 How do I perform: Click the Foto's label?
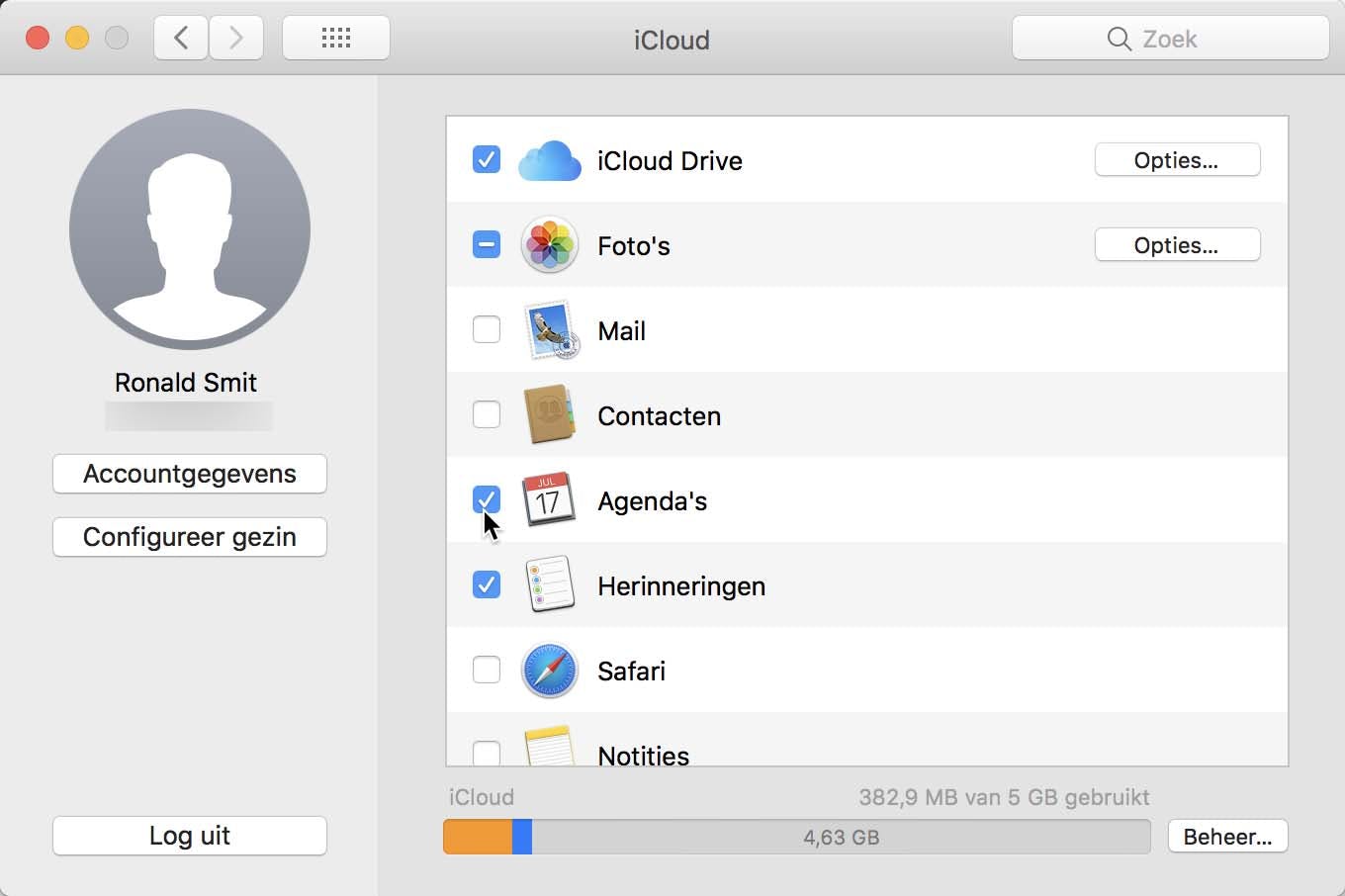[634, 246]
